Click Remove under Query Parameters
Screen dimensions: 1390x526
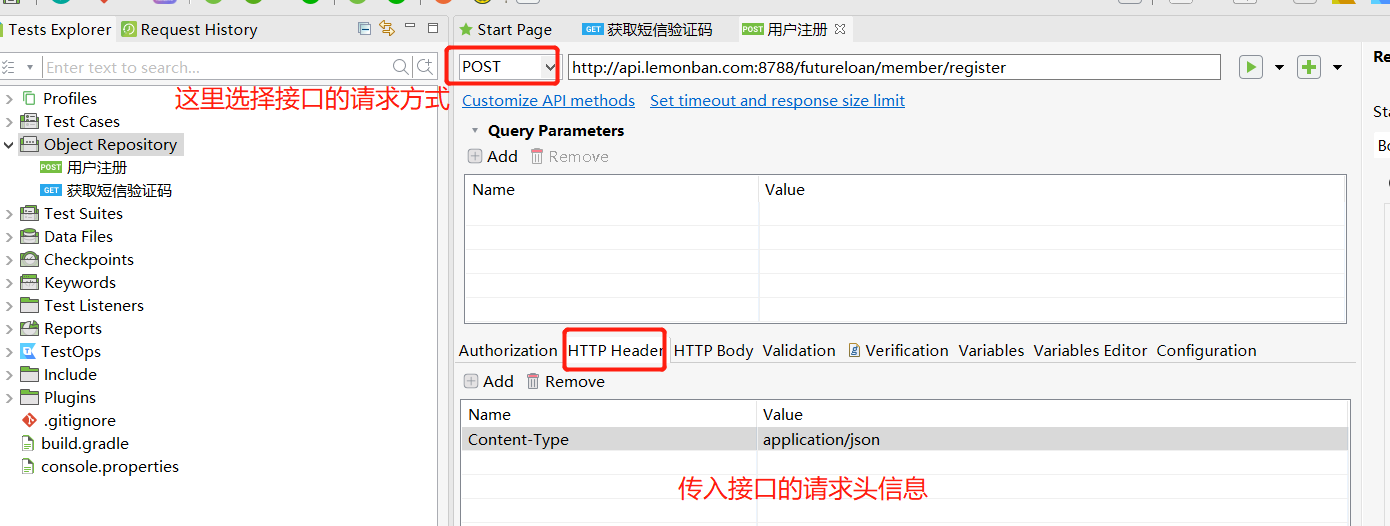tap(569, 156)
